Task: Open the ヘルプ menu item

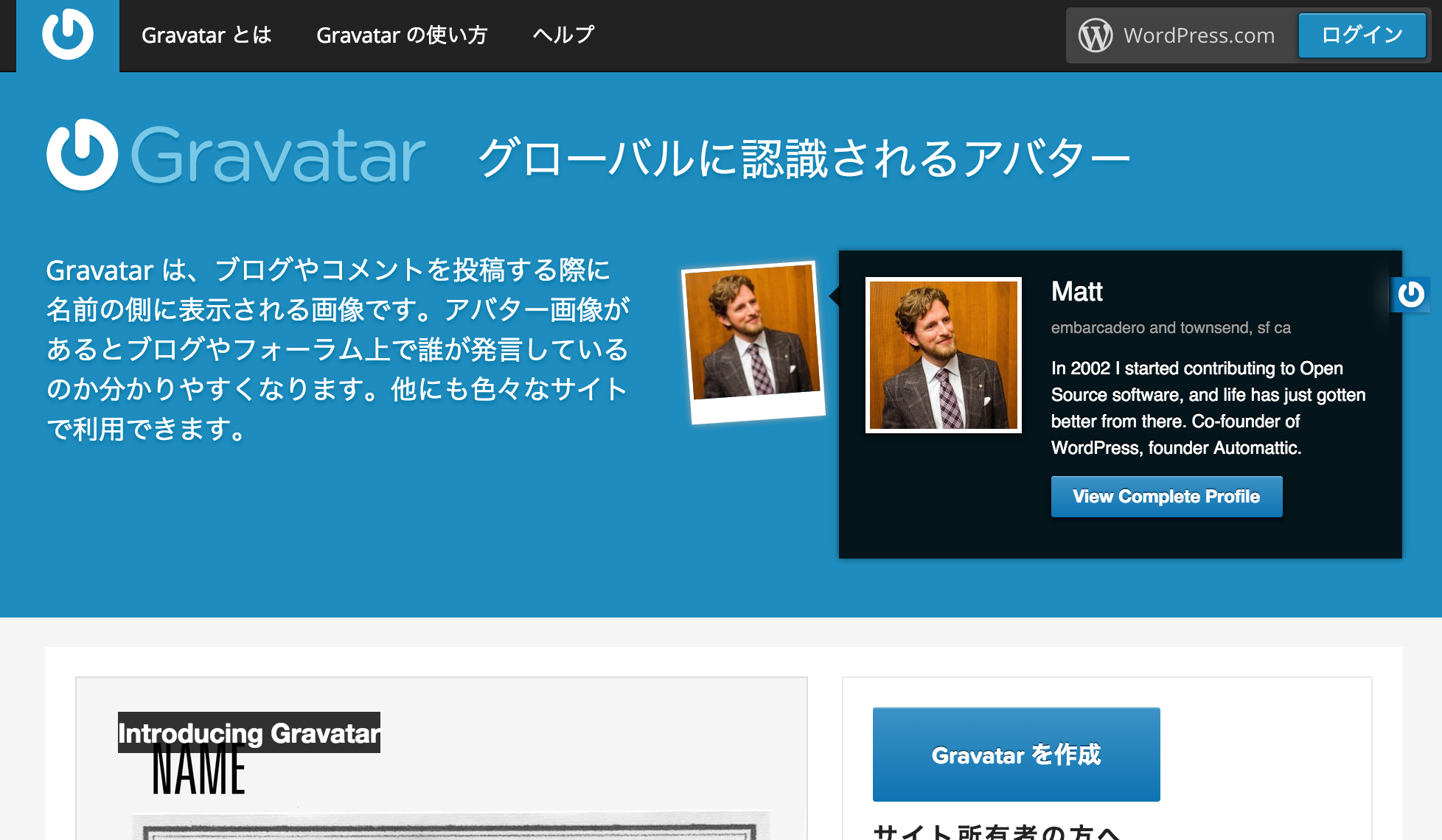Action: 564,35
